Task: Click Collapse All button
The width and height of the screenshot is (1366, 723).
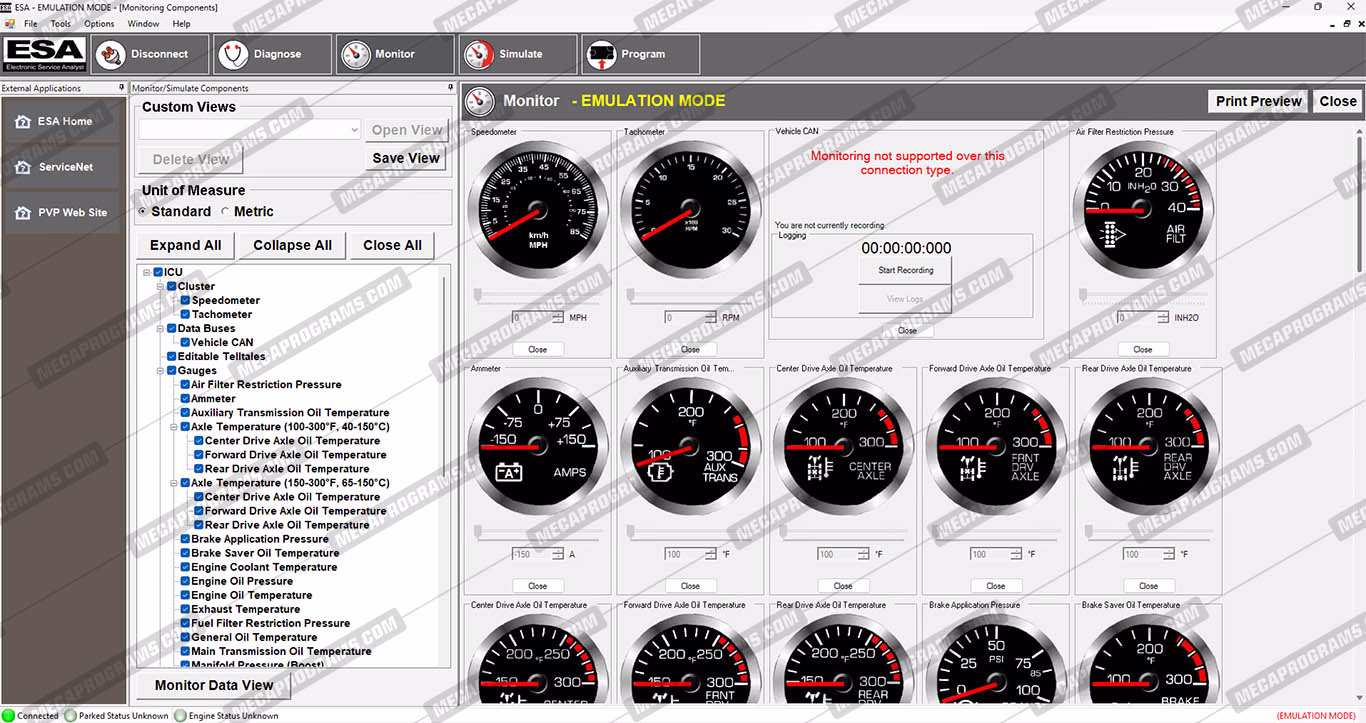Action: coord(293,245)
